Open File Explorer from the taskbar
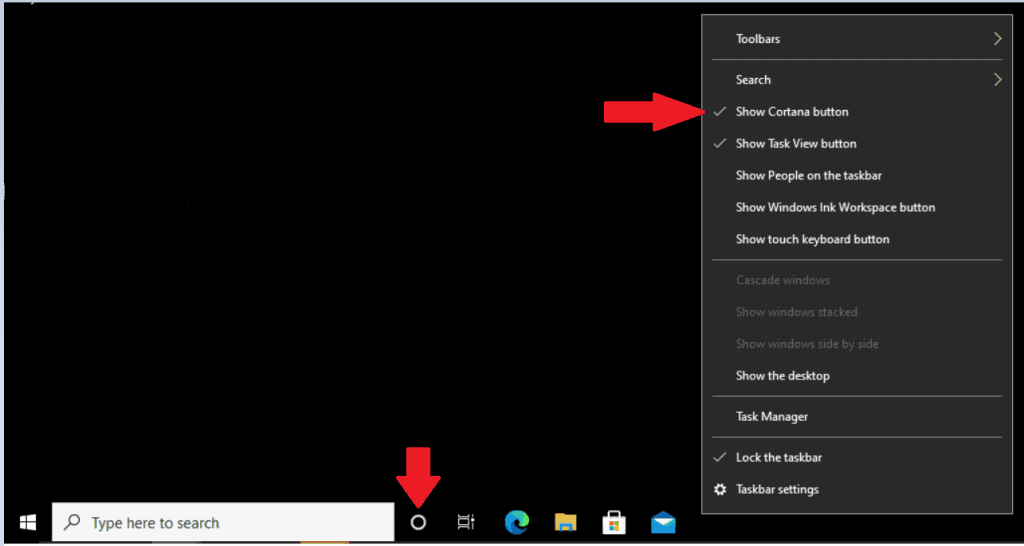 point(566,522)
